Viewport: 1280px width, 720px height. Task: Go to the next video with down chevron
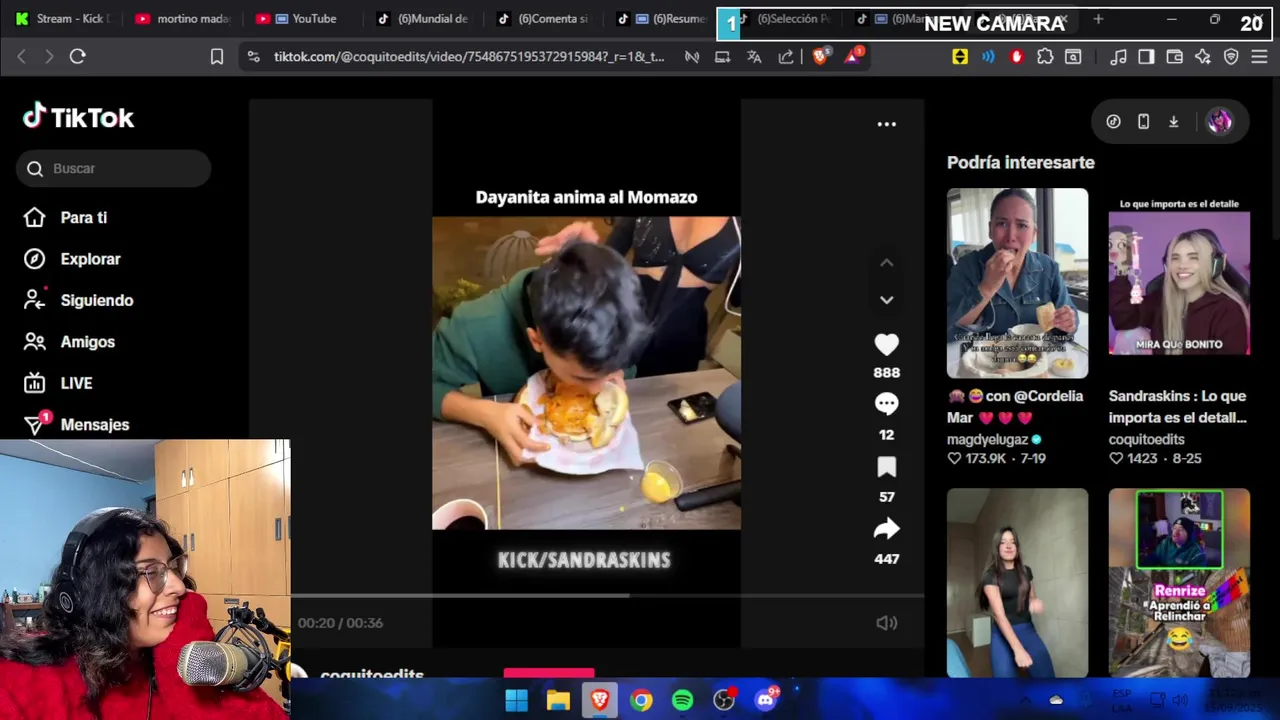[x=886, y=300]
